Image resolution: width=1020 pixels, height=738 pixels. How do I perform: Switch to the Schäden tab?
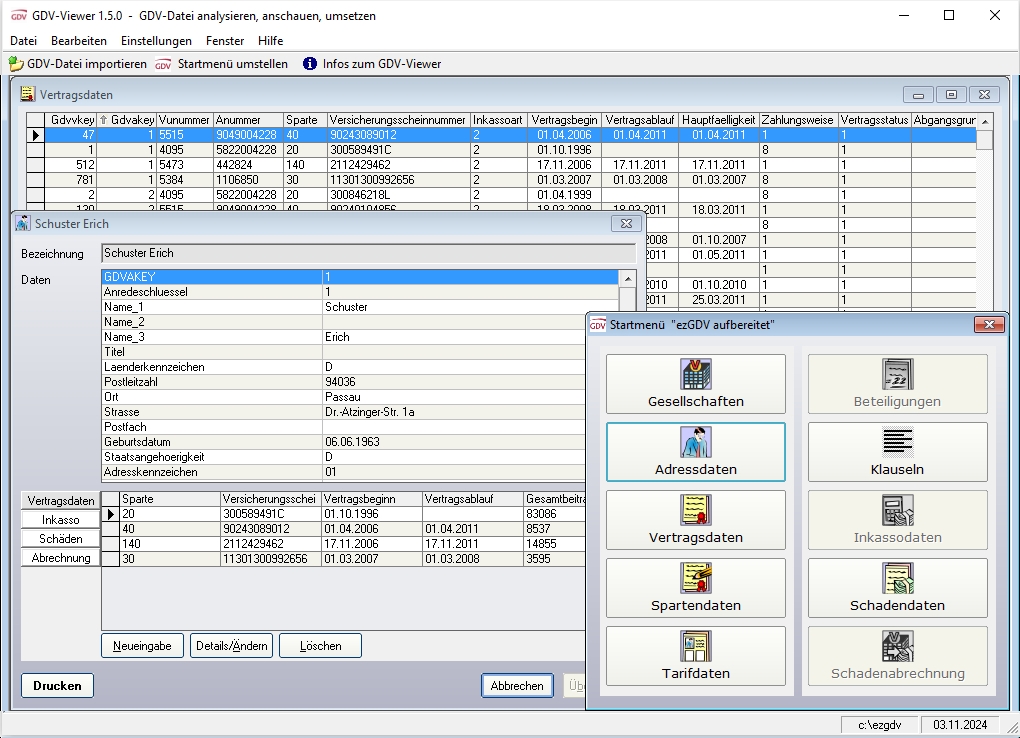click(x=61, y=539)
